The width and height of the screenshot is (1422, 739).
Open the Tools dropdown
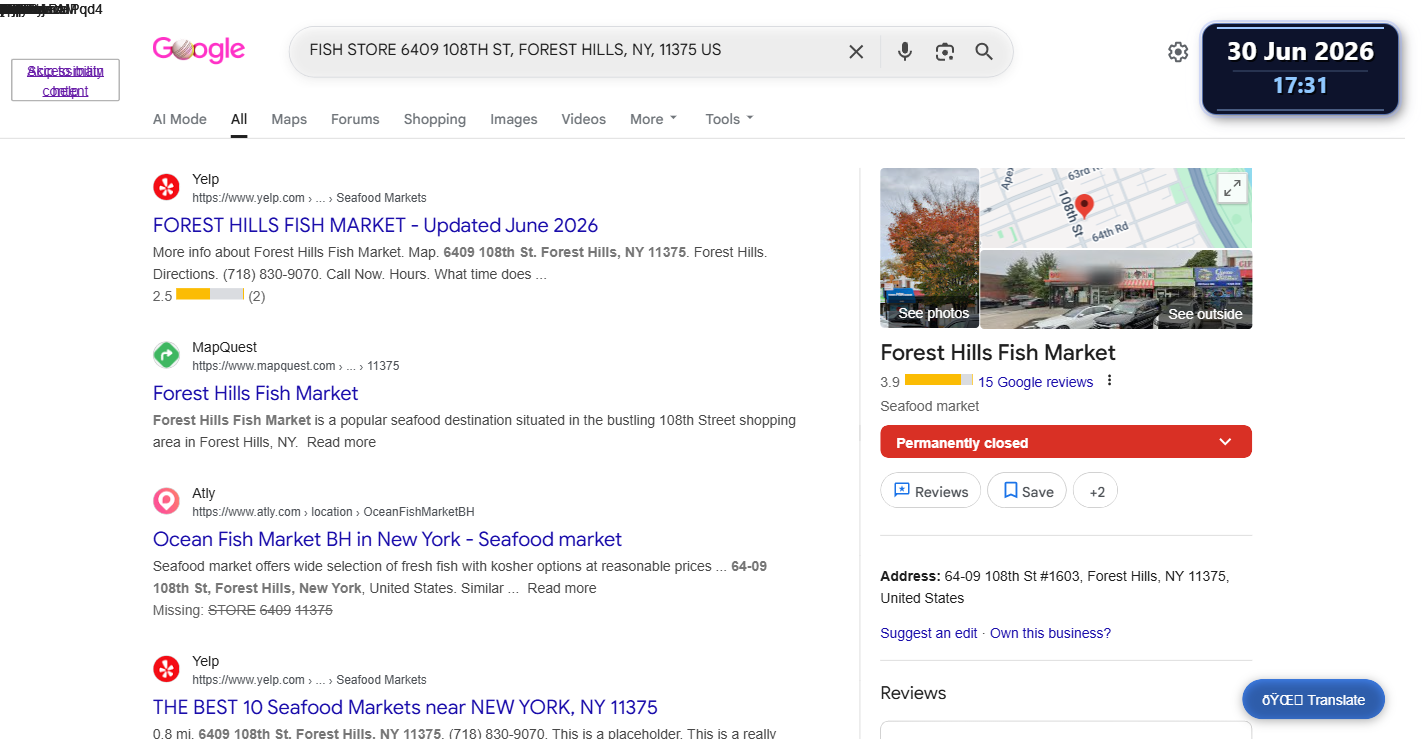tap(729, 119)
